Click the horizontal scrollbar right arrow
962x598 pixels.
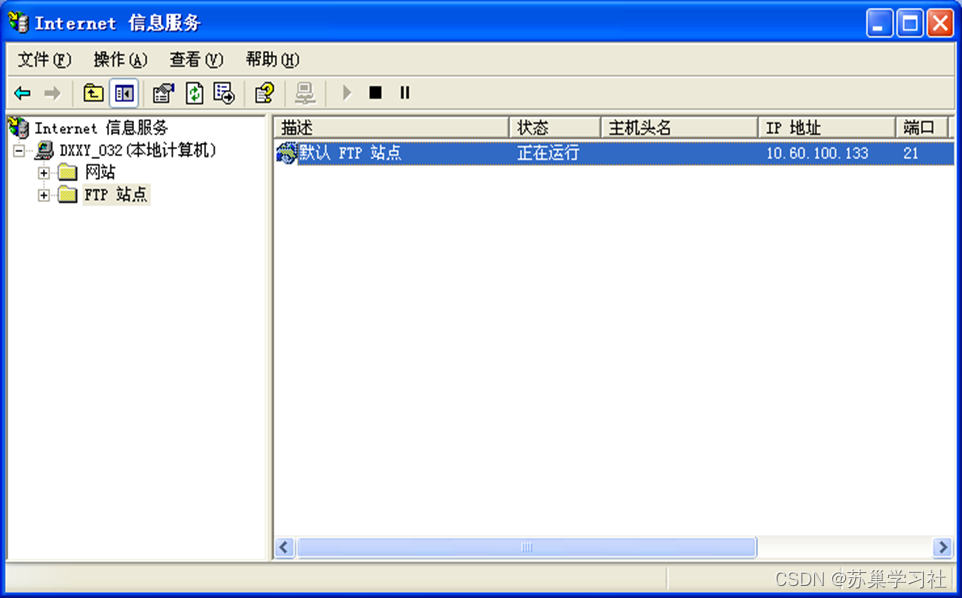tap(942, 546)
